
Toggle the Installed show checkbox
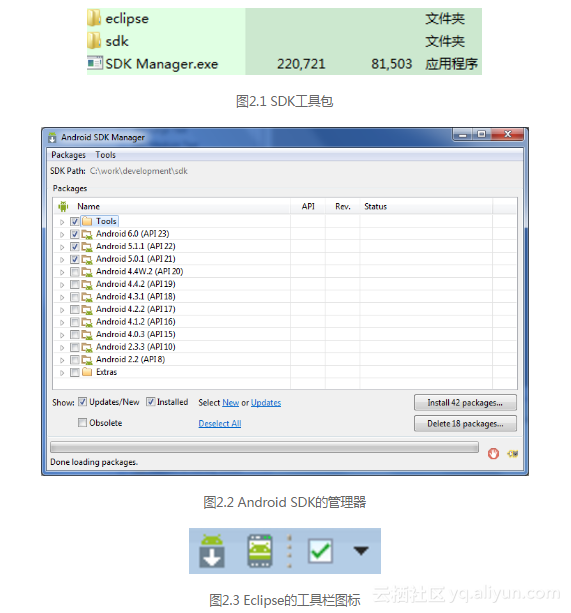[150, 402]
